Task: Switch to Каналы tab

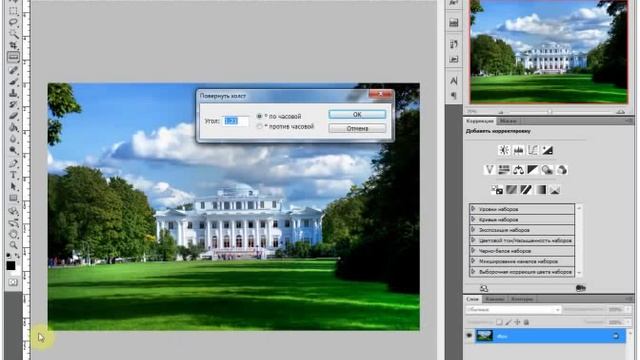Action: 495,299
